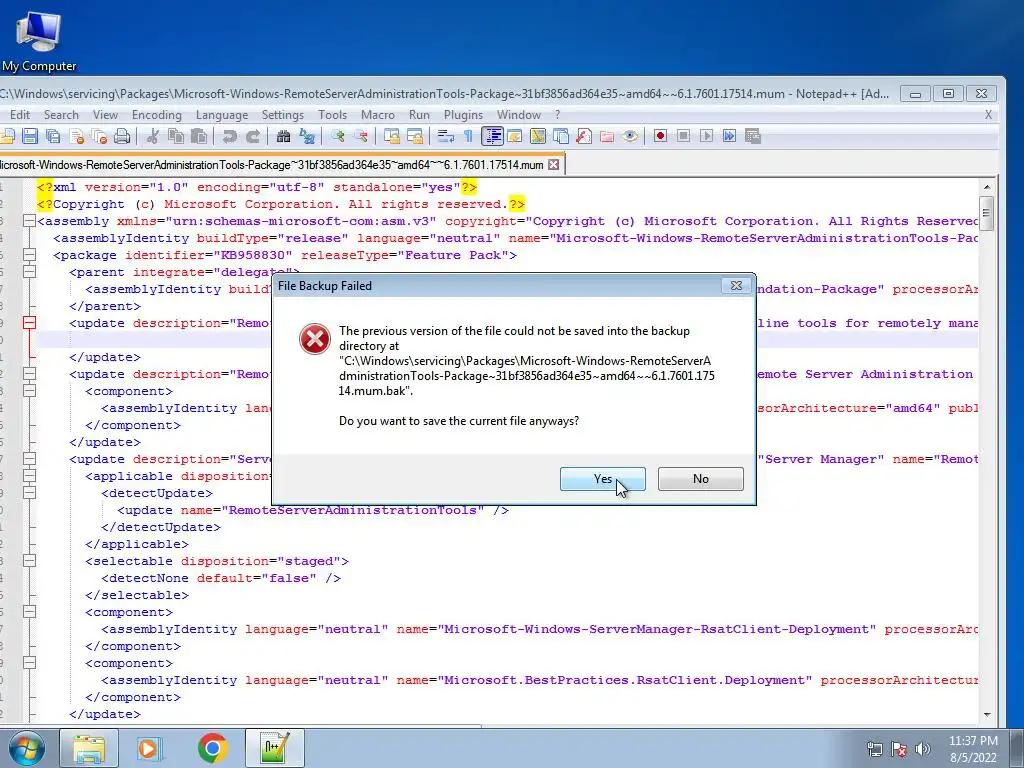Start macro recording with red dot icon
The image size is (1024, 768).
pos(660,136)
